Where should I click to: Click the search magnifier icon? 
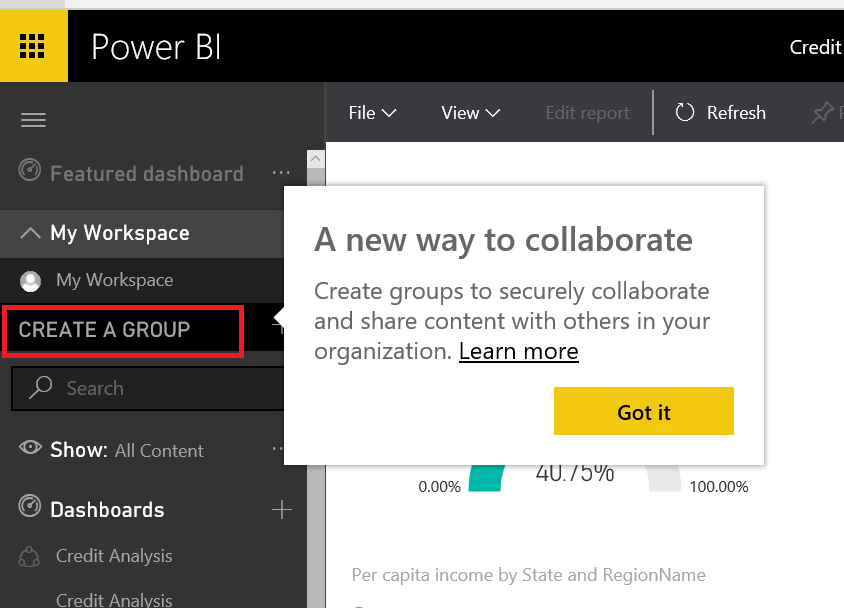39,388
